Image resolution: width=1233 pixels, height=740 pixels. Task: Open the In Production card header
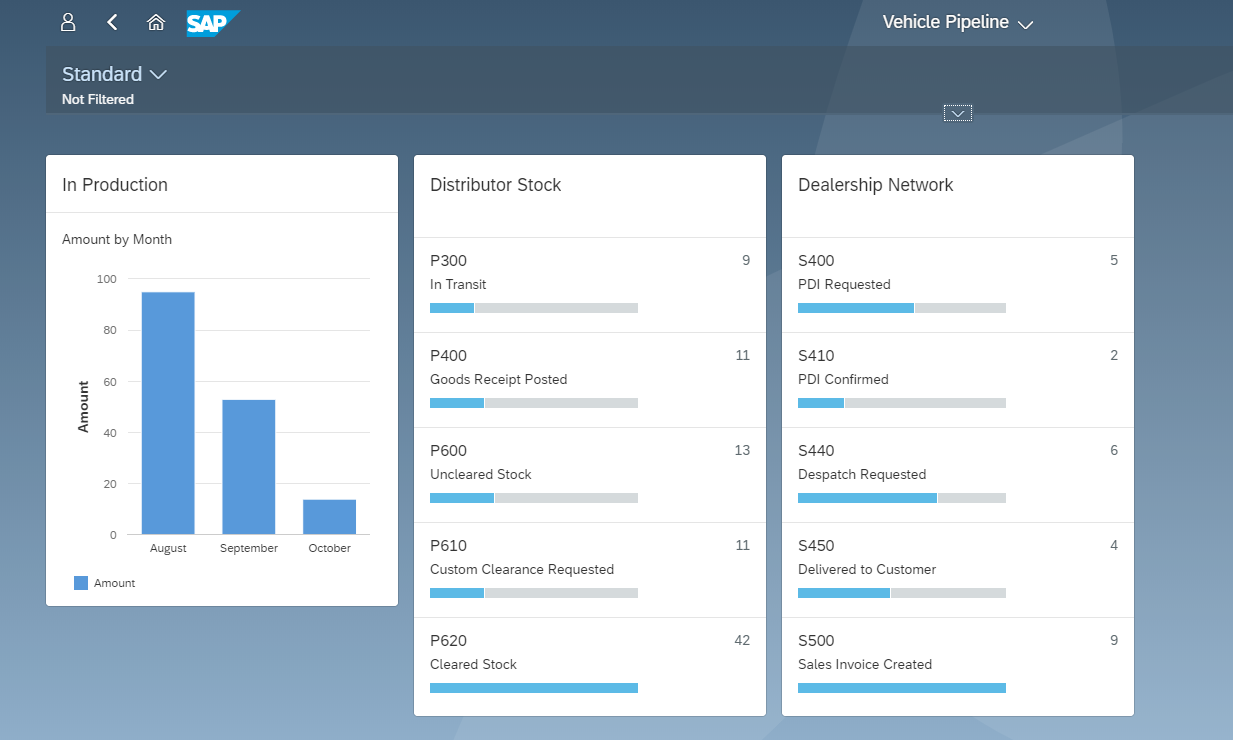pyautogui.click(x=222, y=184)
